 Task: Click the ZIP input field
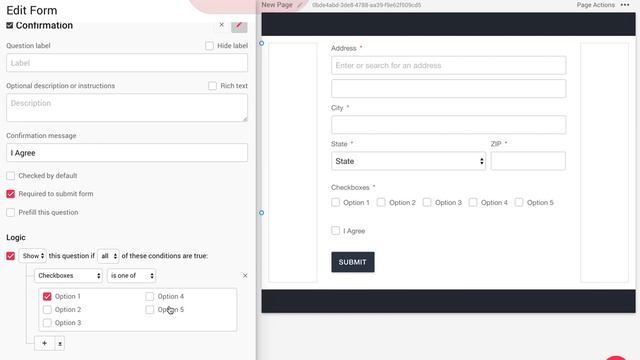point(528,161)
